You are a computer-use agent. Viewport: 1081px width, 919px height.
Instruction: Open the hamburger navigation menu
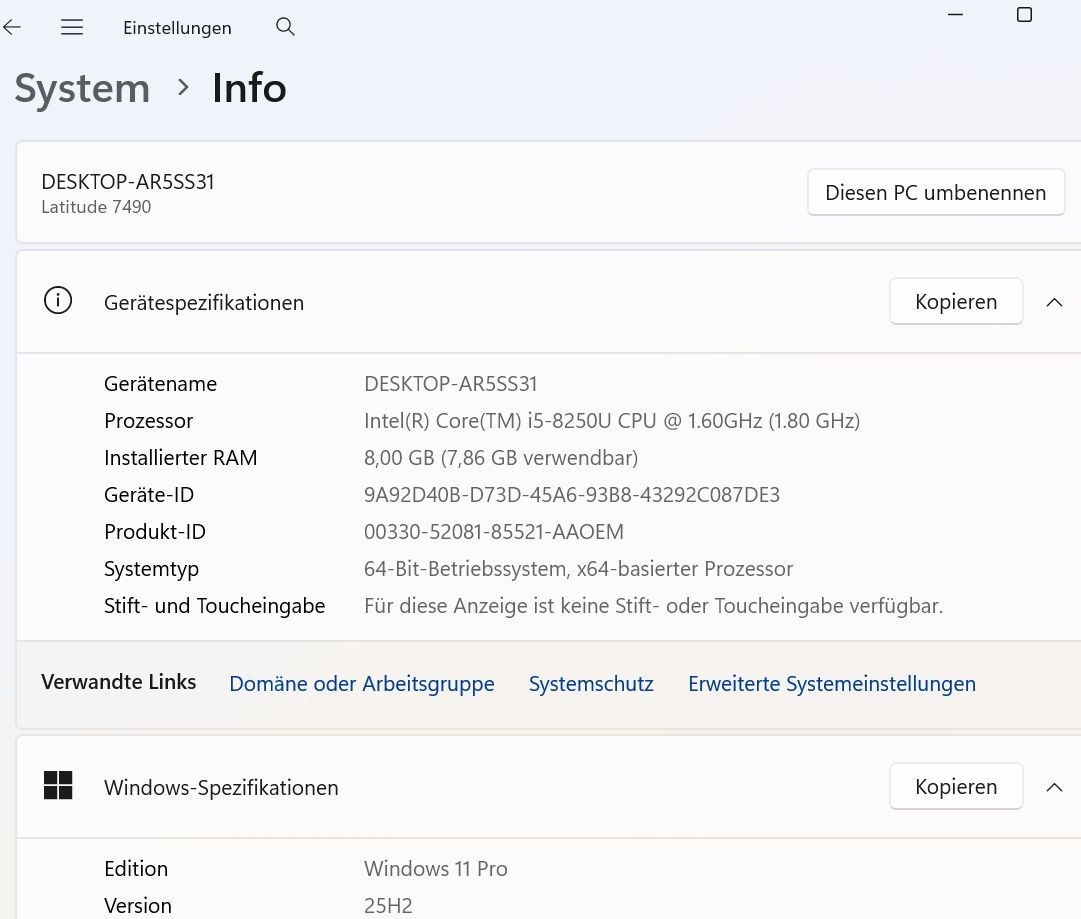click(72, 28)
